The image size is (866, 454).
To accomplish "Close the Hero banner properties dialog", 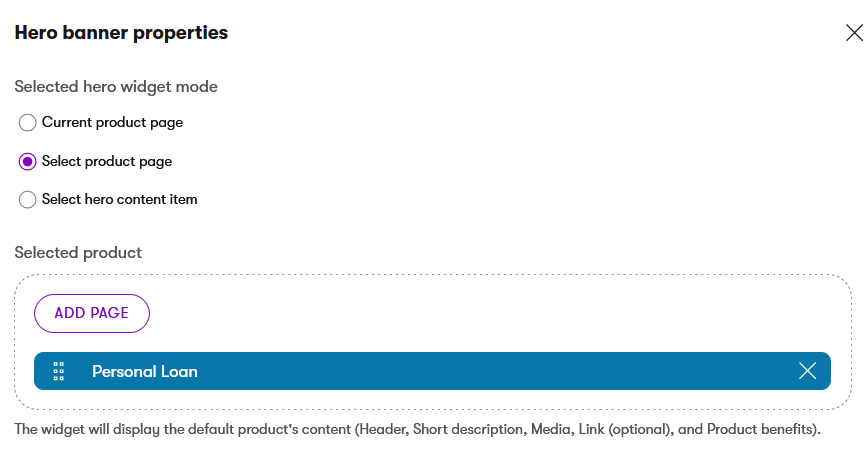I will click(x=854, y=33).
